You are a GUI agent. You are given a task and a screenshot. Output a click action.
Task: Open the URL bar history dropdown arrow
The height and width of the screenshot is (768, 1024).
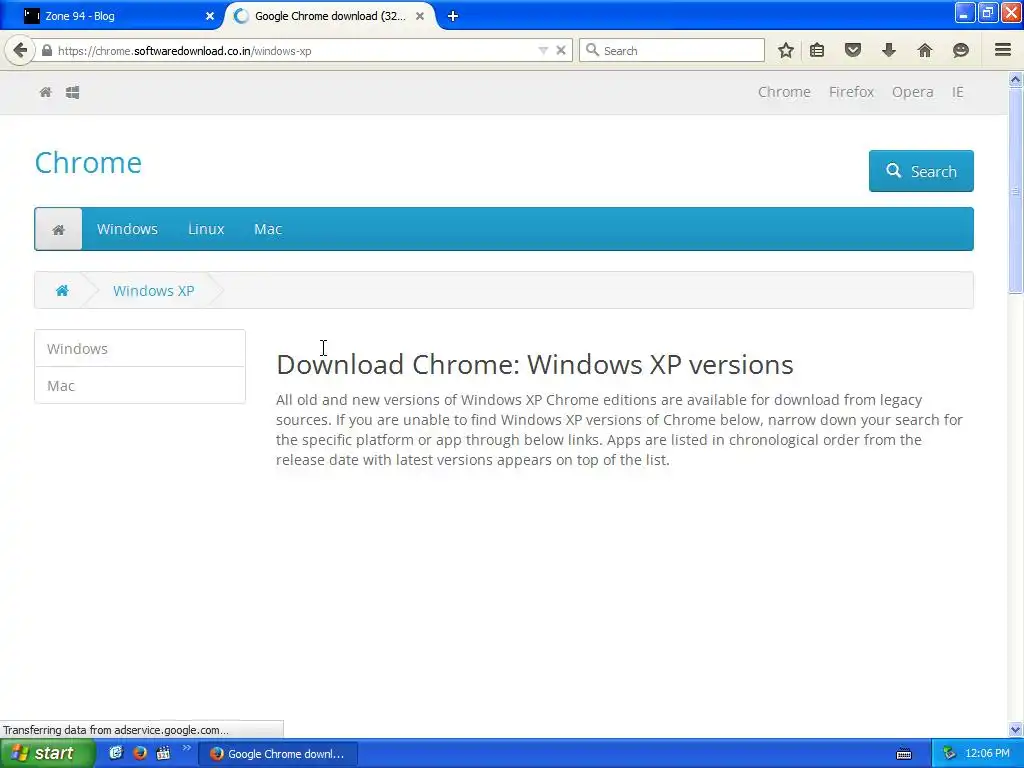(543, 50)
